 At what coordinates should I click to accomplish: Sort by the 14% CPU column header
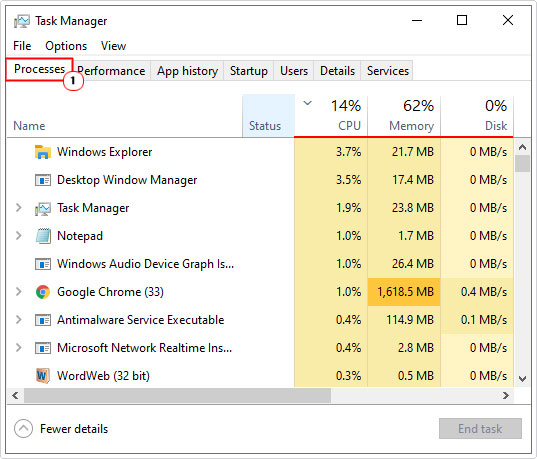[331, 116]
